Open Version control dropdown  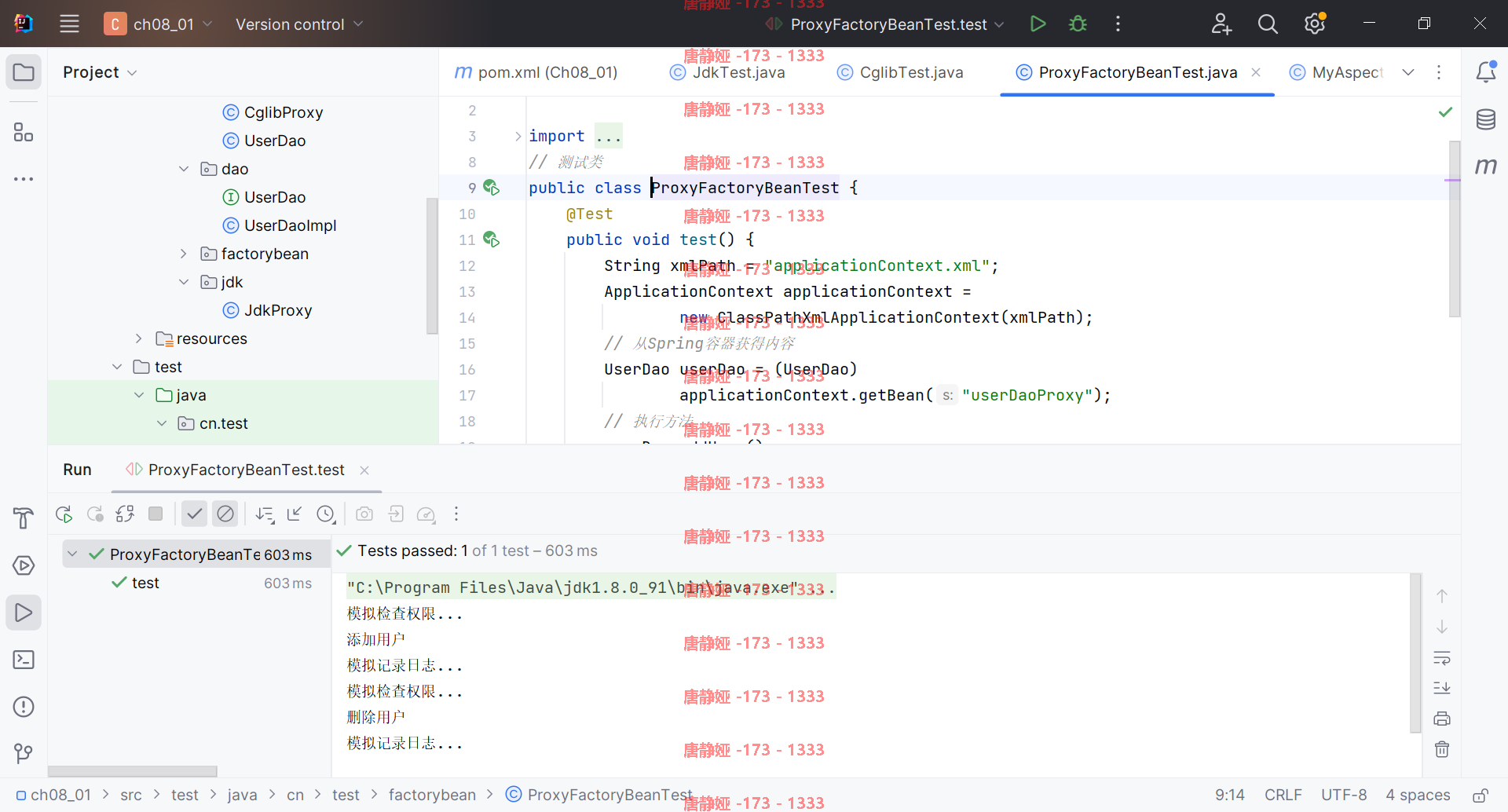click(299, 24)
